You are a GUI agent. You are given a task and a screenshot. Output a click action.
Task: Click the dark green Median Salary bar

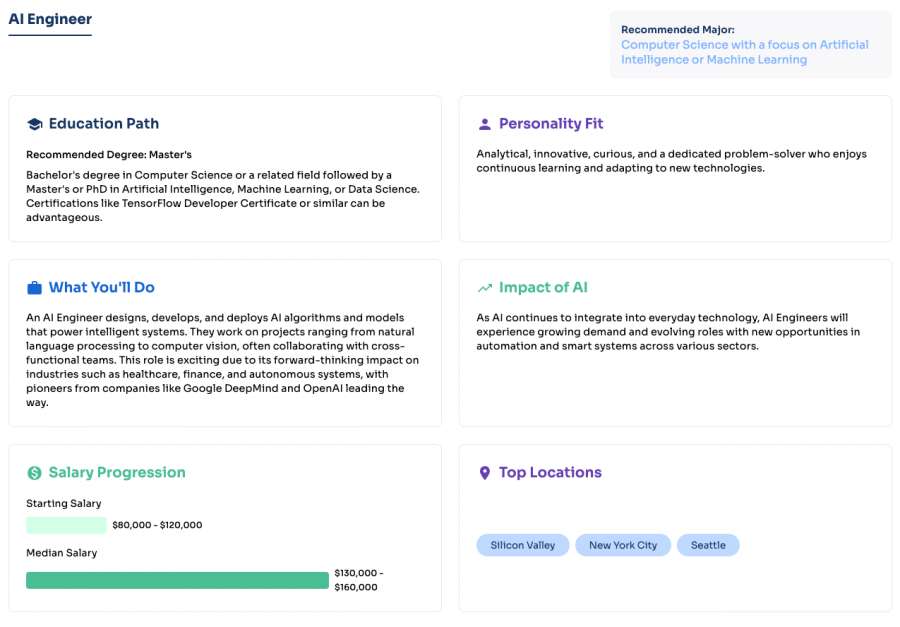[x=177, y=580]
